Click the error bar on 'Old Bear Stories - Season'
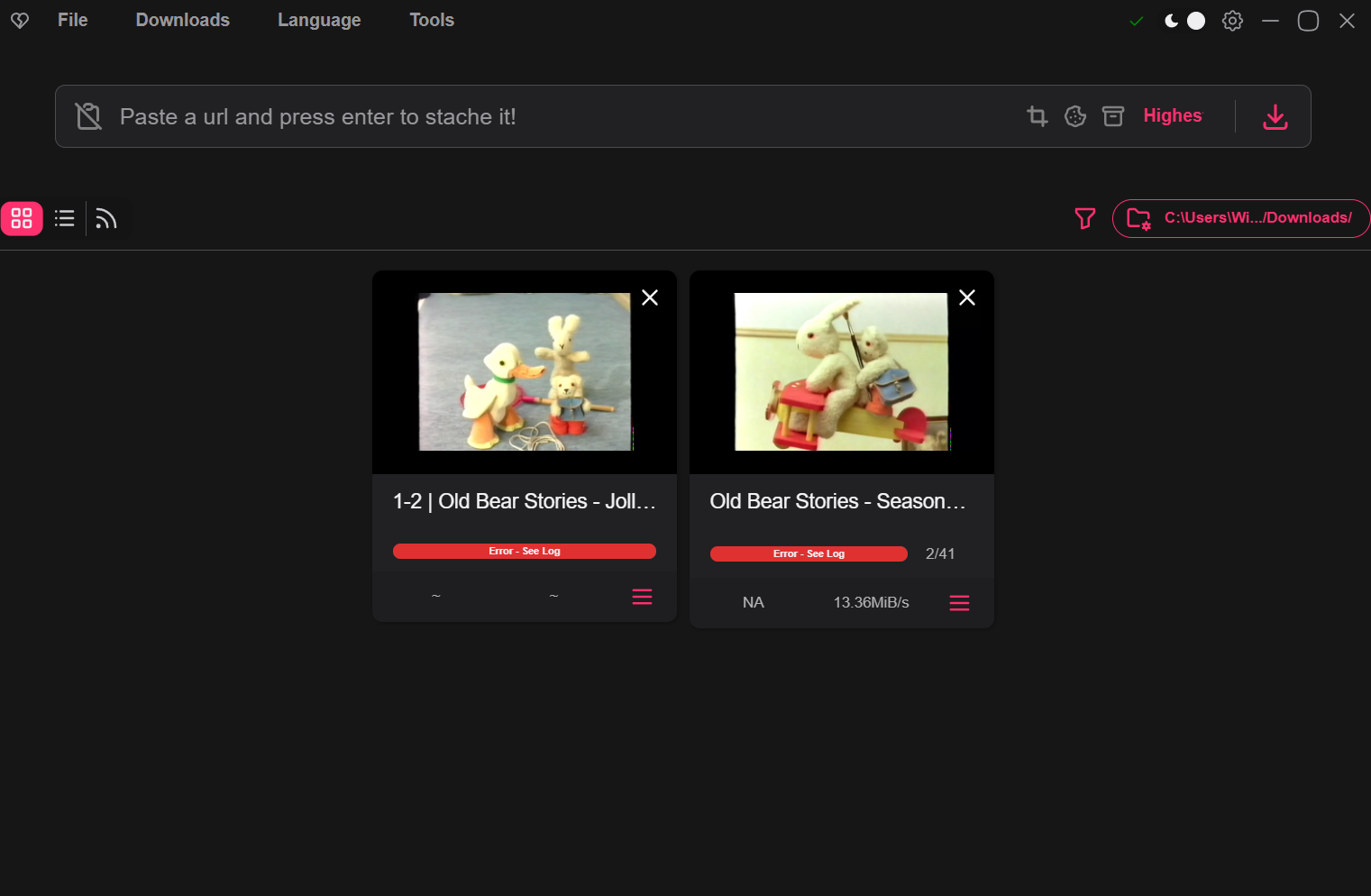 click(x=809, y=553)
